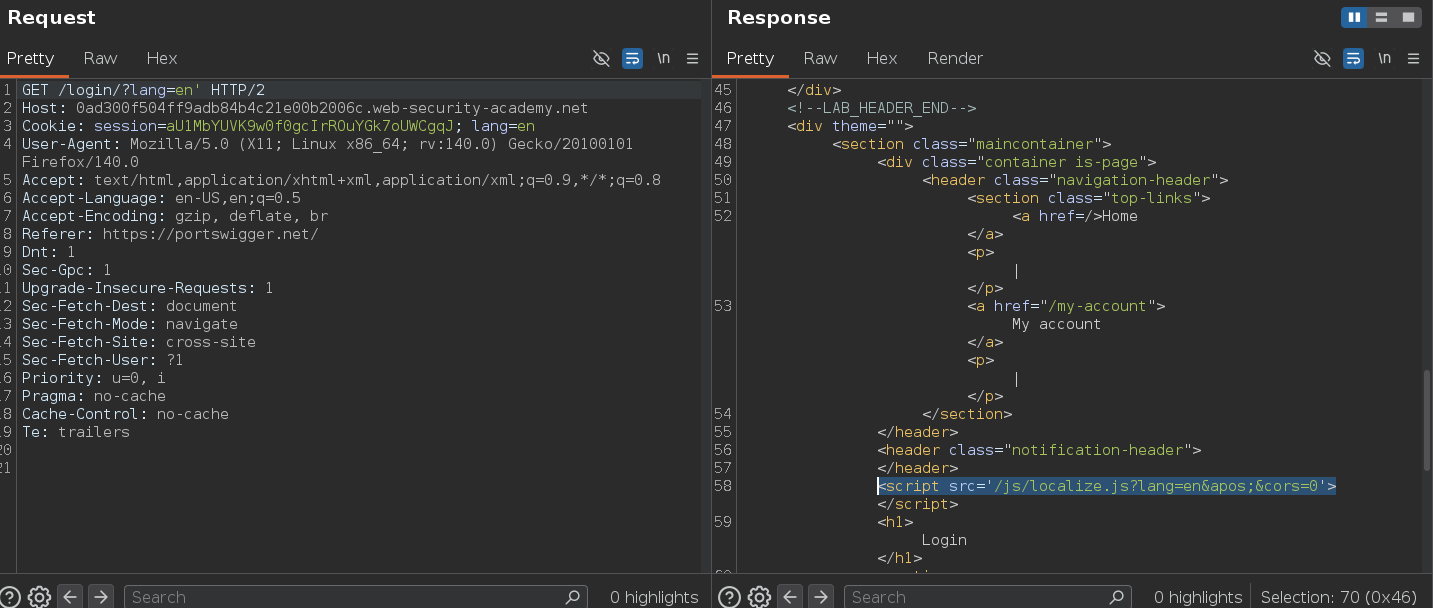
Task: Go to previous match in Request search
Action: point(70,597)
